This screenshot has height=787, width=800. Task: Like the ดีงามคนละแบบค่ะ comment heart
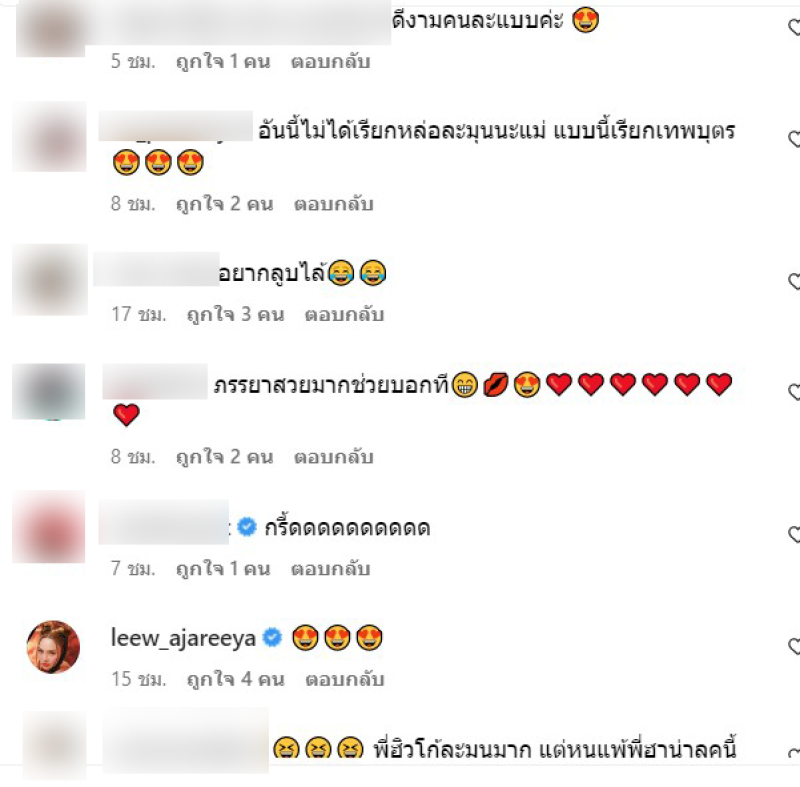795,27
